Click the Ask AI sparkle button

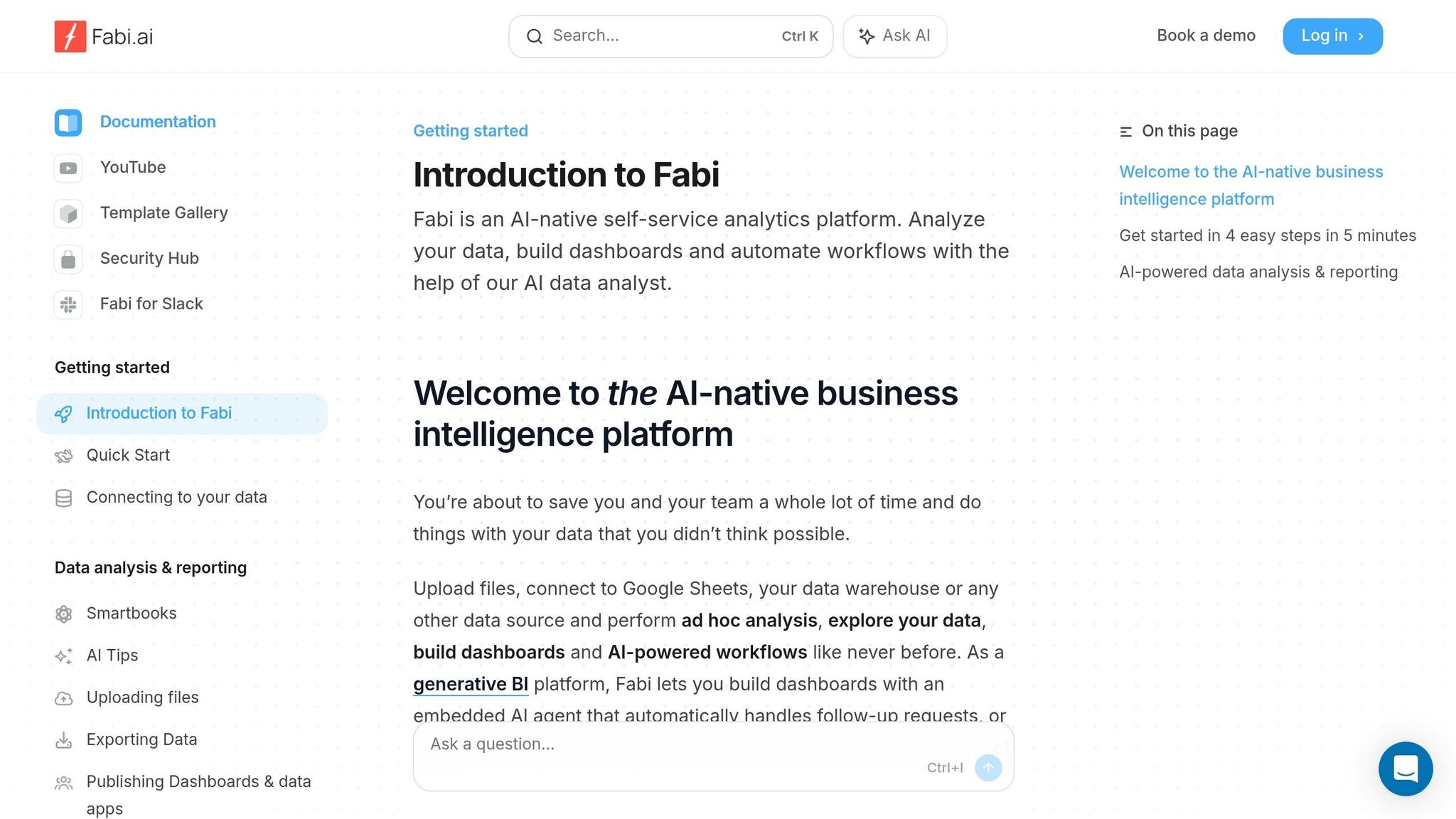click(894, 36)
